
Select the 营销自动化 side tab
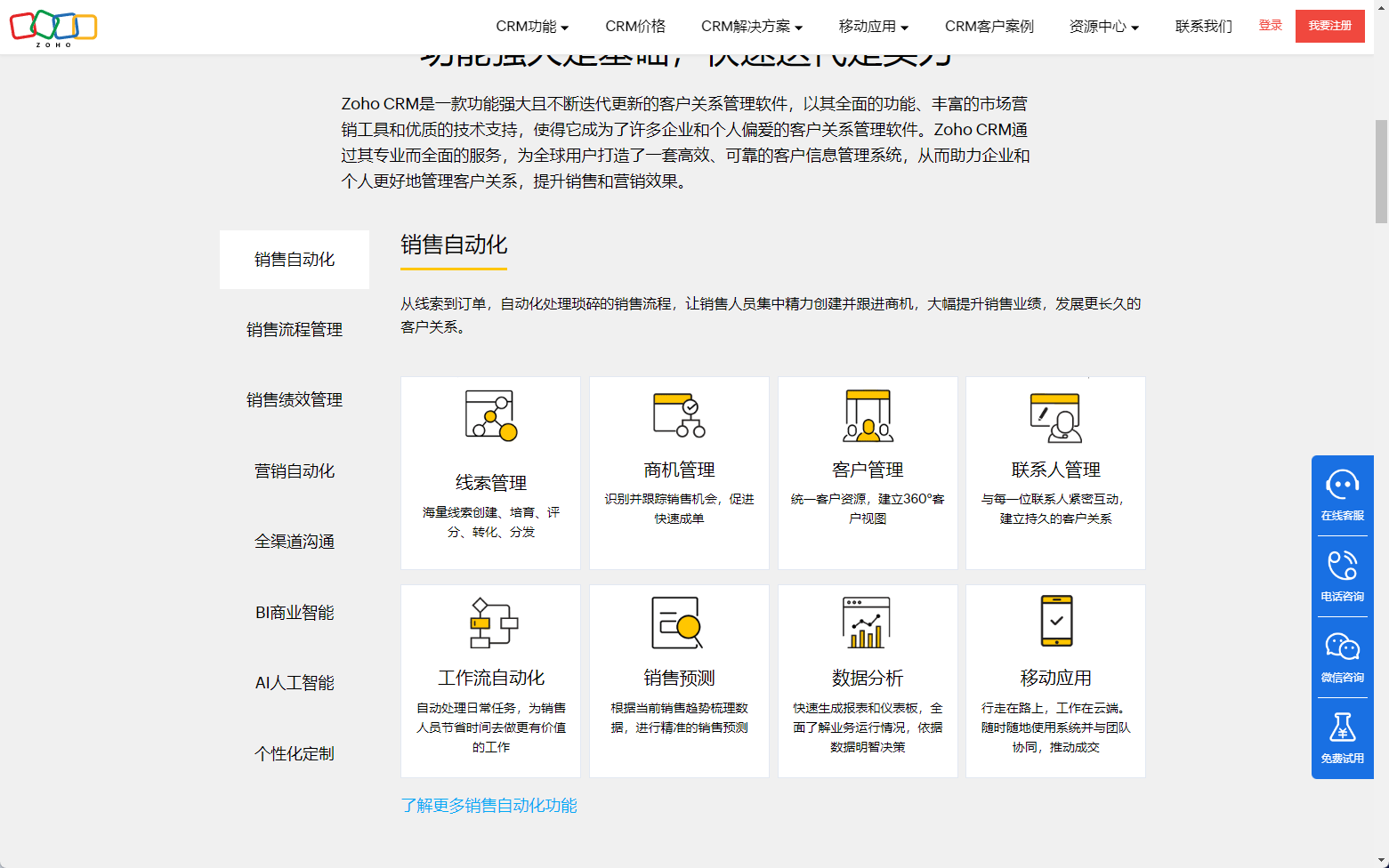295,471
